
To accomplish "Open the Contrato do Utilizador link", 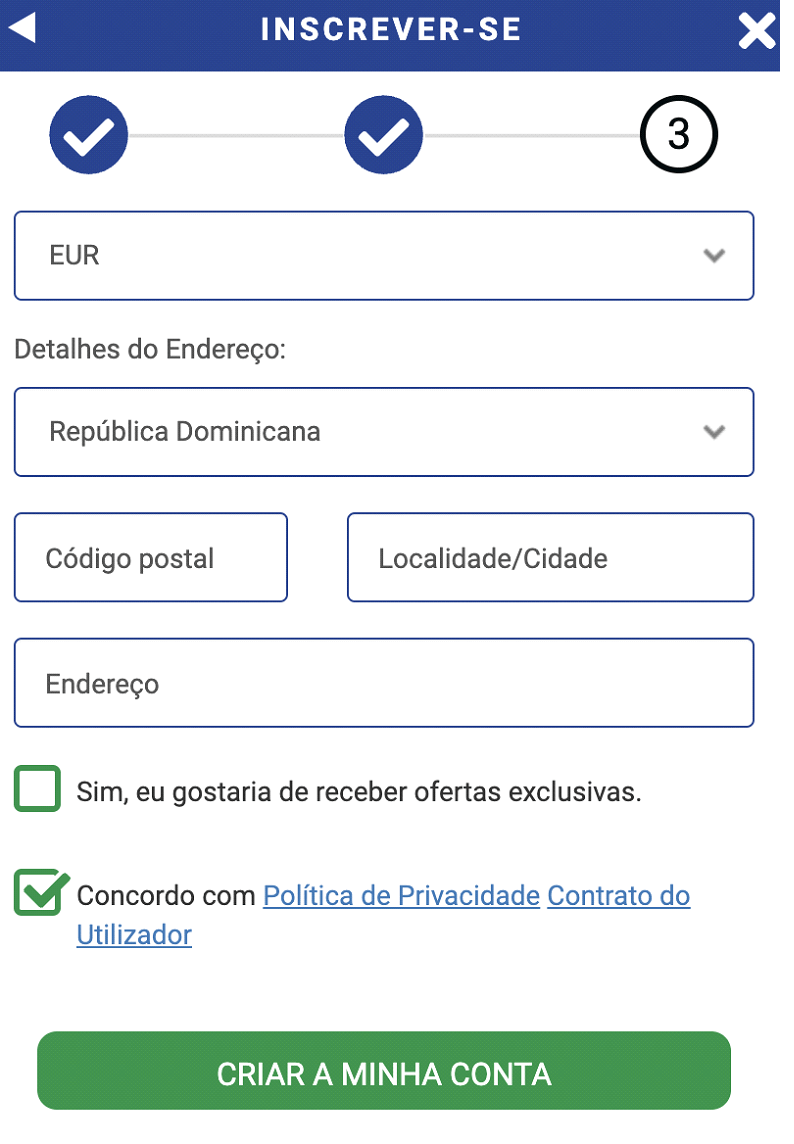I will [619, 896].
